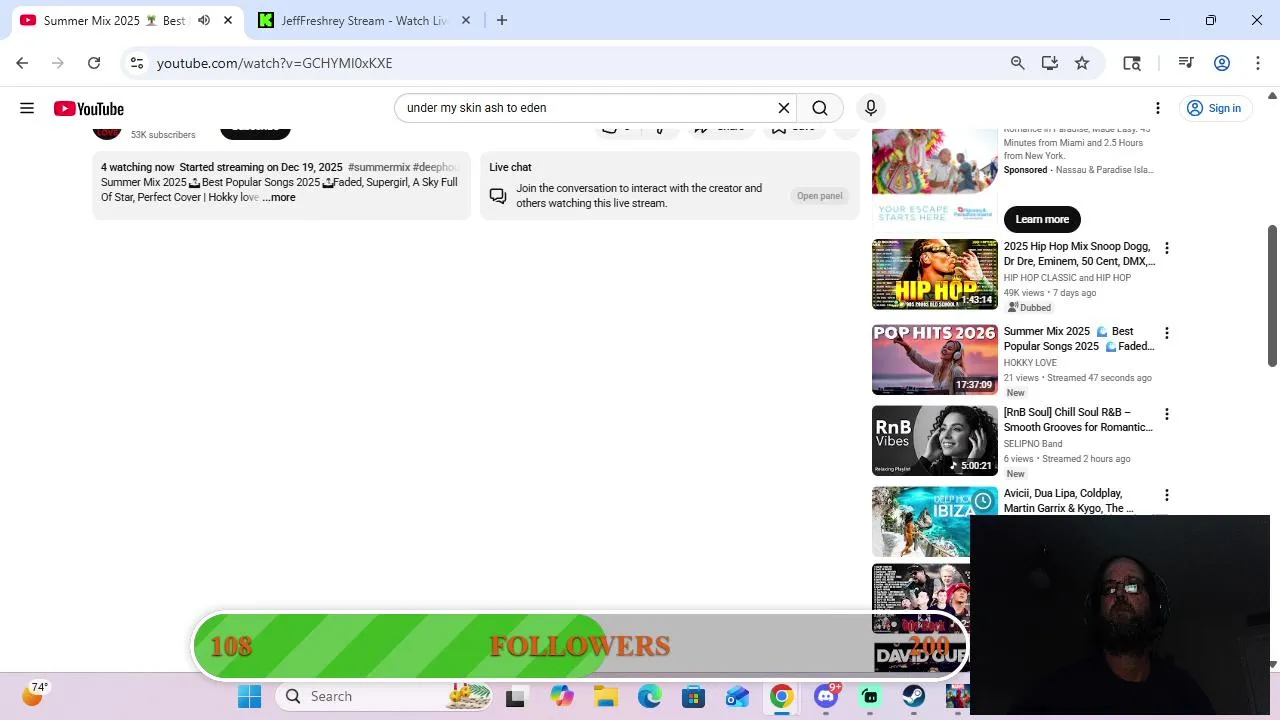The height and width of the screenshot is (720, 1280).
Task: Reload the current page
Action: (x=94, y=63)
